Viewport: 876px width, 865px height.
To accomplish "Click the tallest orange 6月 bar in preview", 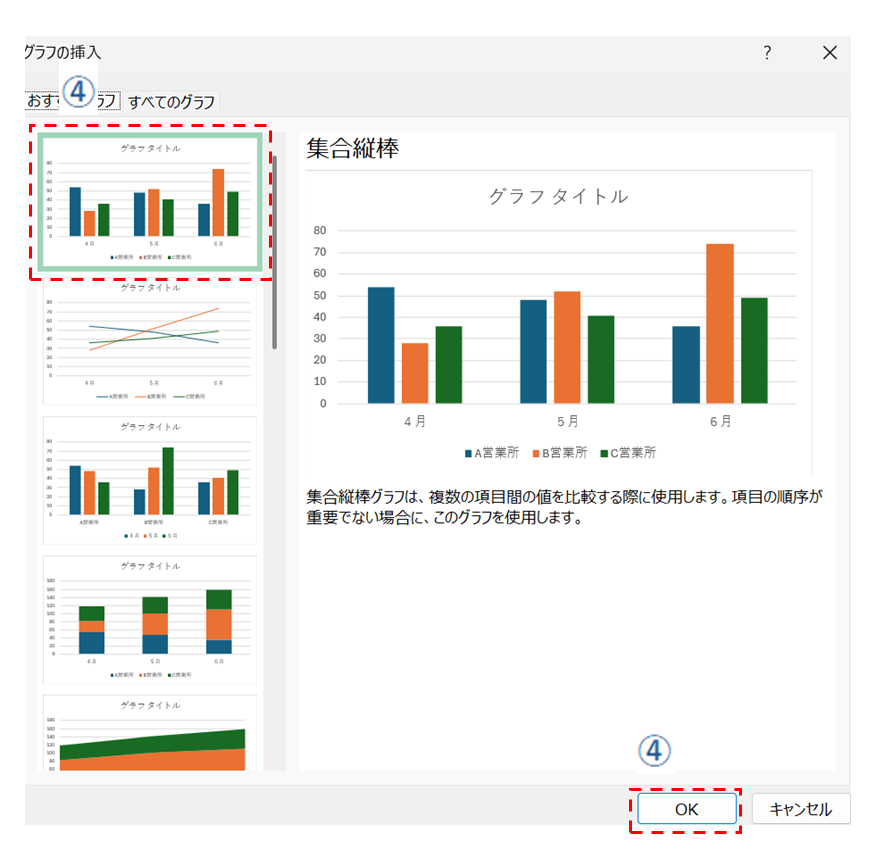I will [x=720, y=323].
